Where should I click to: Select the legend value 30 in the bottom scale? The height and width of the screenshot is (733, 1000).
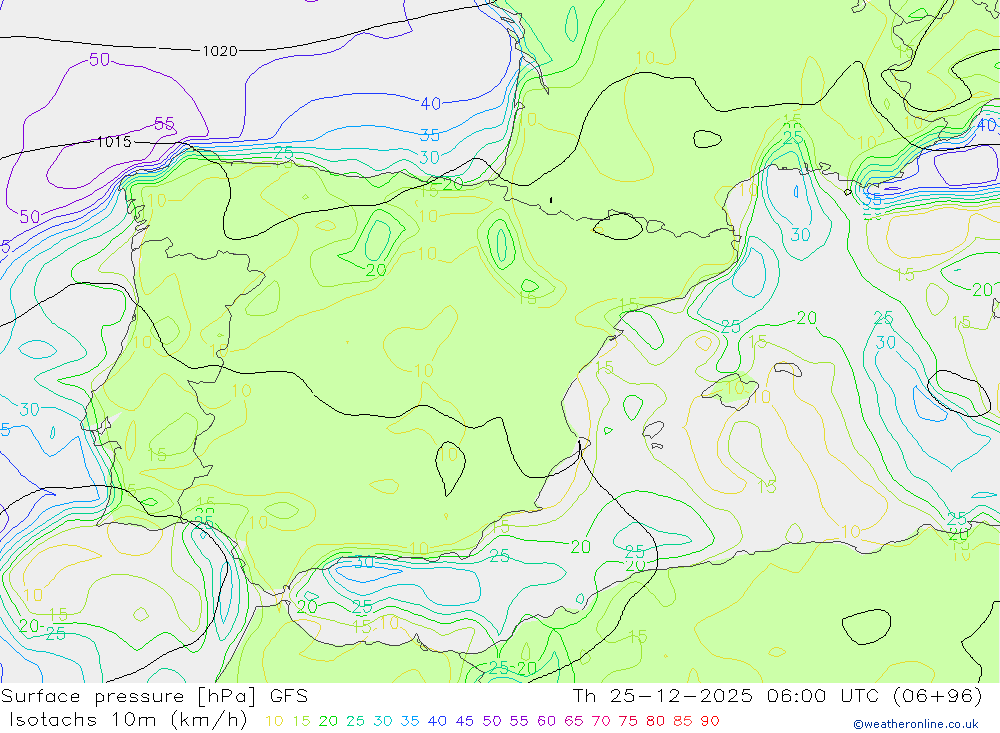(383, 721)
